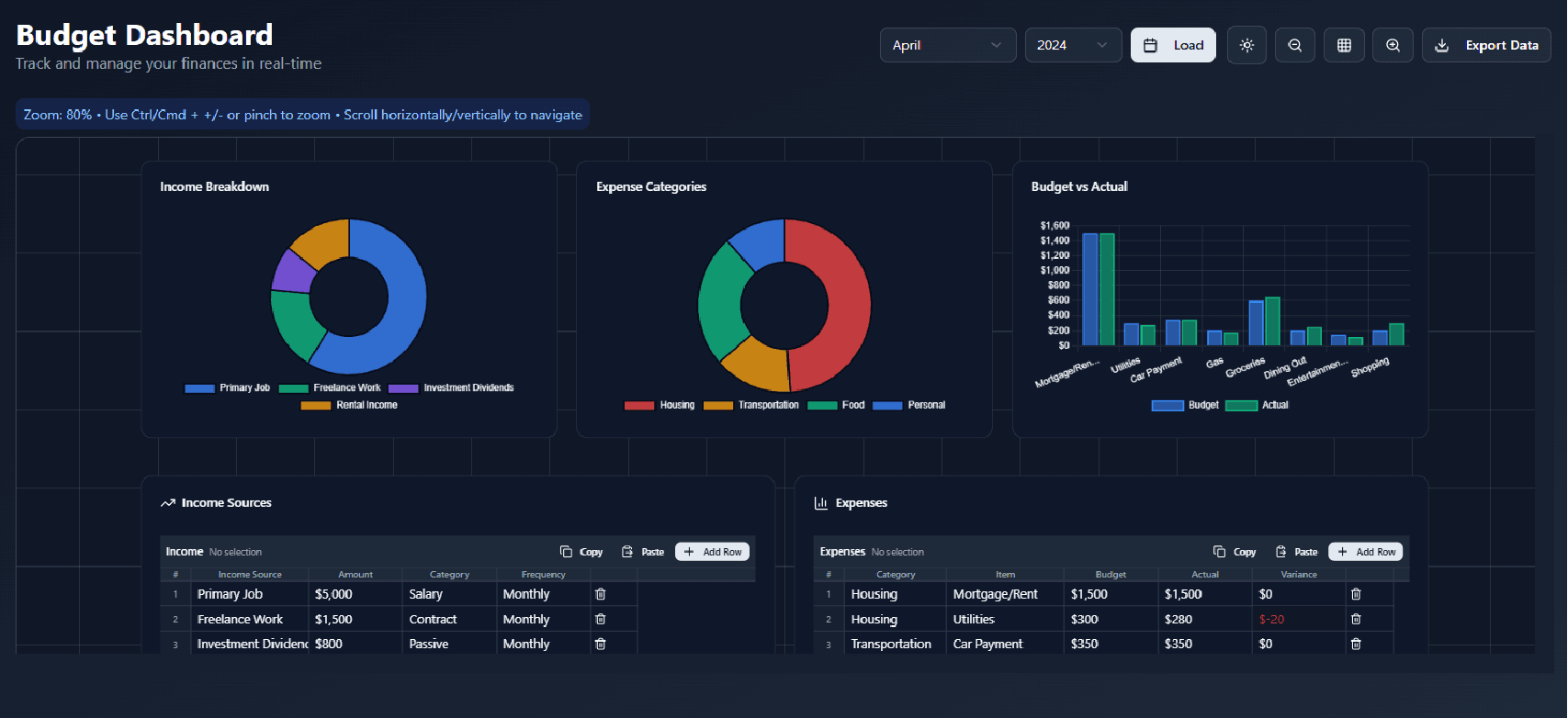The width and height of the screenshot is (1568, 718).
Task: Delete the Freelance Work income row
Action: (x=601, y=619)
